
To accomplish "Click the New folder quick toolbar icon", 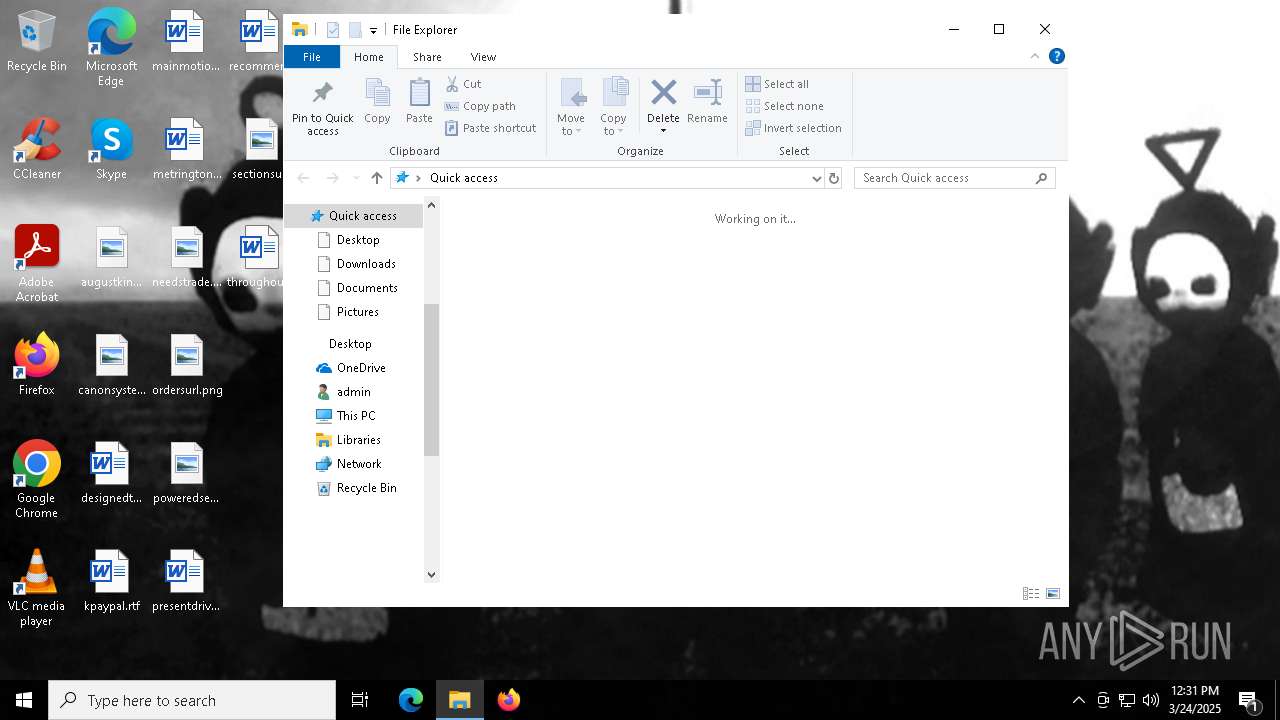I will coord(355,30).
